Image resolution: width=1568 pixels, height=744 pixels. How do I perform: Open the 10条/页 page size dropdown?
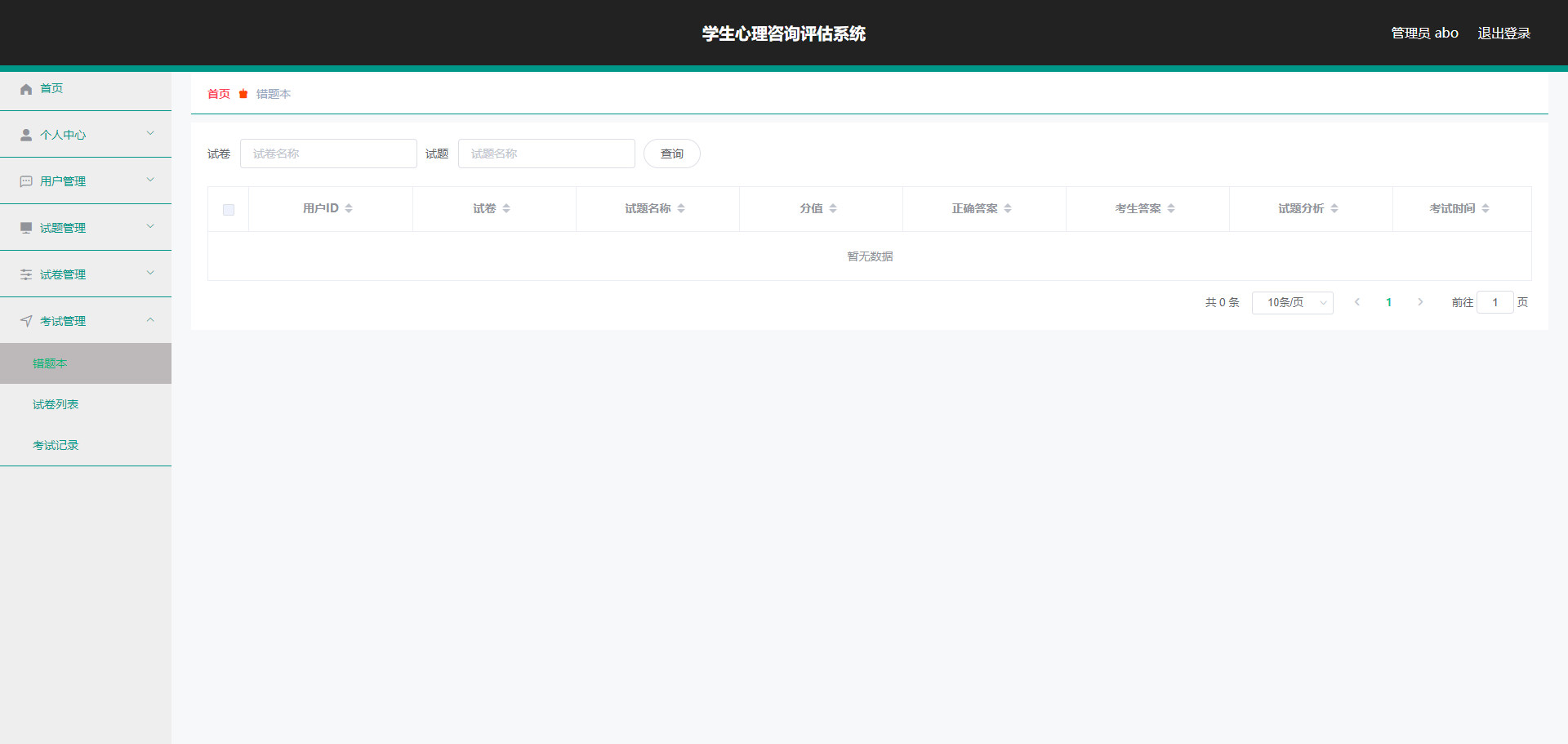coord(1293,302)
